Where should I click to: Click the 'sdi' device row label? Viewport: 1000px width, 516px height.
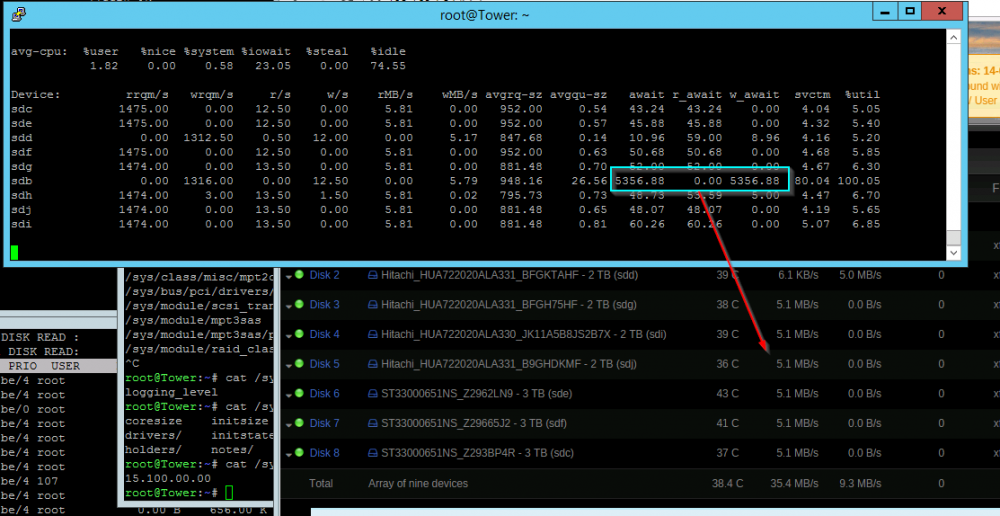point(21,224)
